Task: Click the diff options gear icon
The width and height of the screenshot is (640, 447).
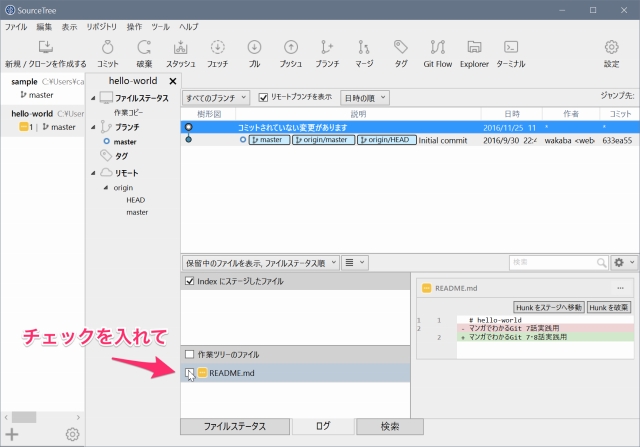Action: (619, 262)
